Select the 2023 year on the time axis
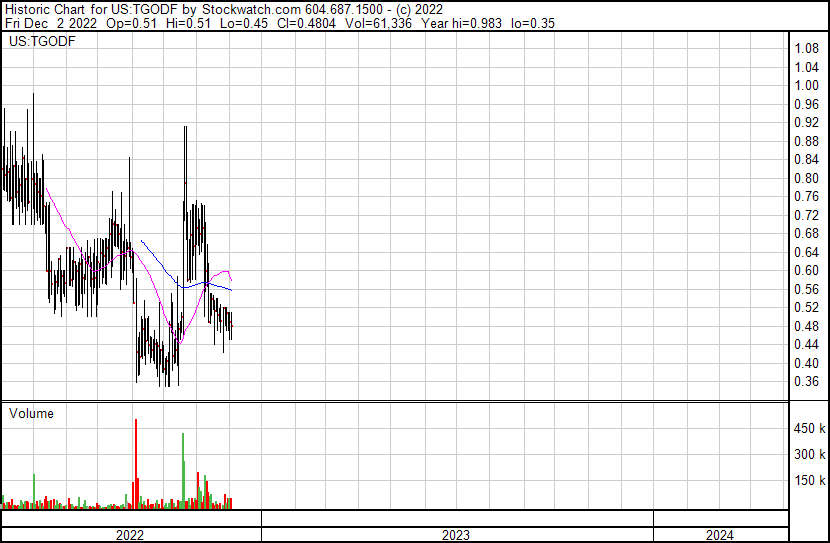 tap(456, 535)
